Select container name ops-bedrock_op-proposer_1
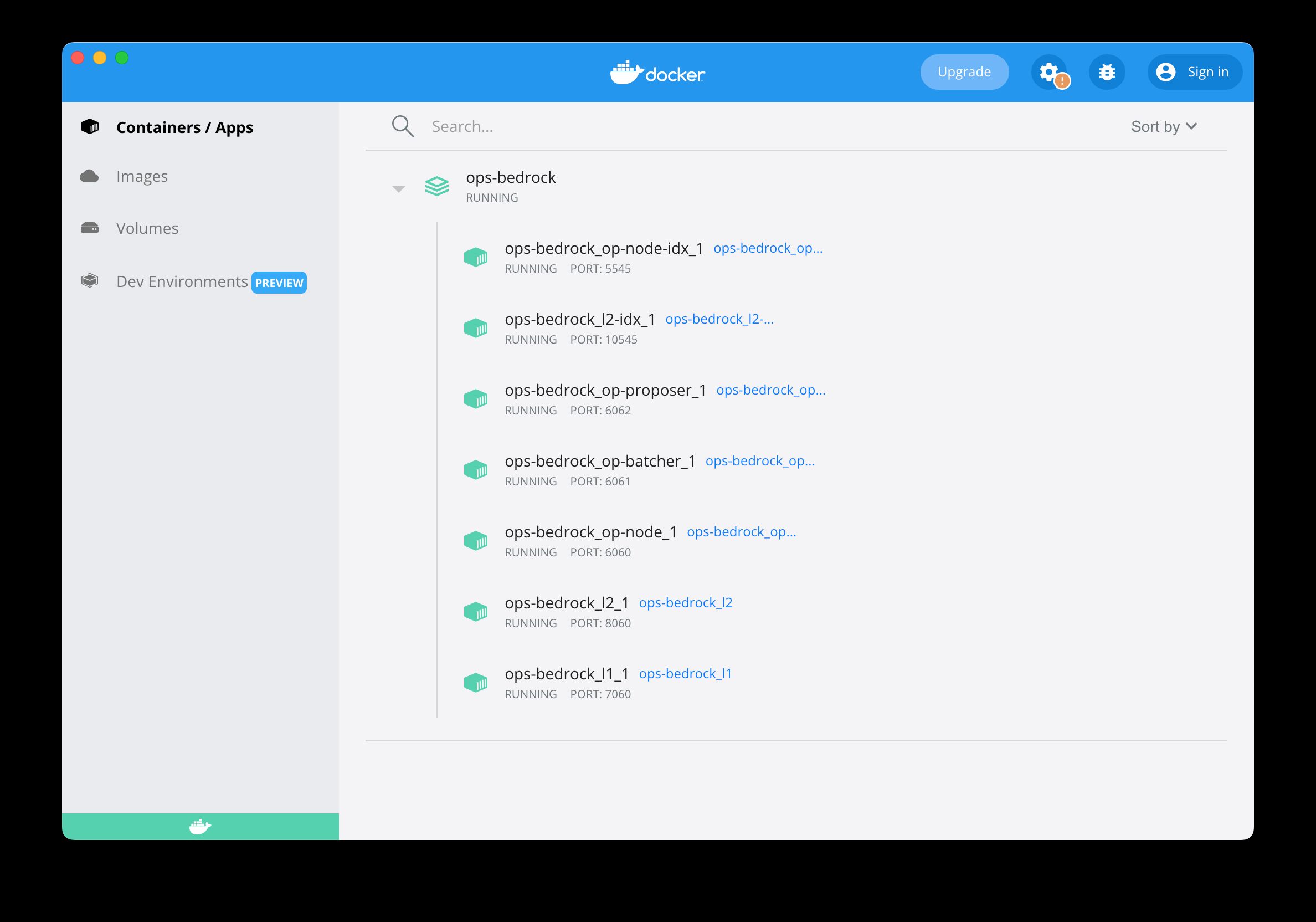Viewport: 1316px width, 922px height. [x=605, y=391]
